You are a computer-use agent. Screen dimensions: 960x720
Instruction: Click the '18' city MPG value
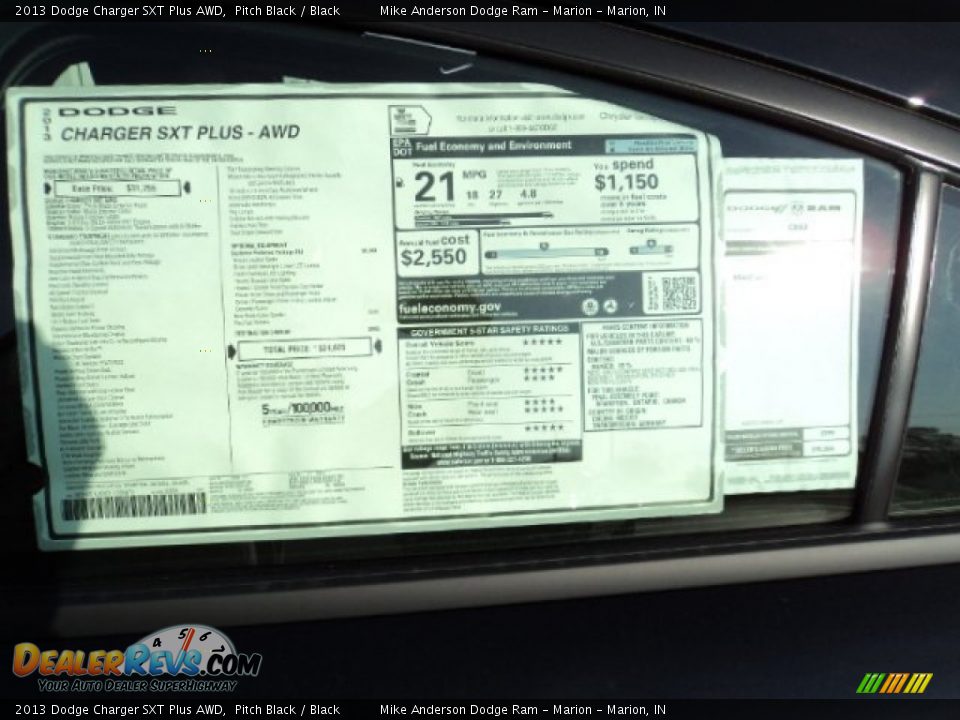tap(471, 195)
